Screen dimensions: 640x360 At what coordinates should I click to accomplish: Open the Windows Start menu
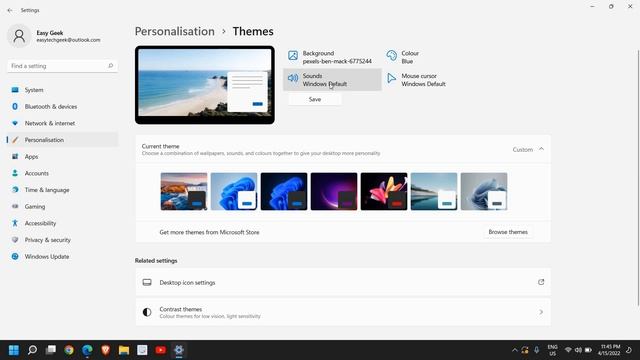14,350
